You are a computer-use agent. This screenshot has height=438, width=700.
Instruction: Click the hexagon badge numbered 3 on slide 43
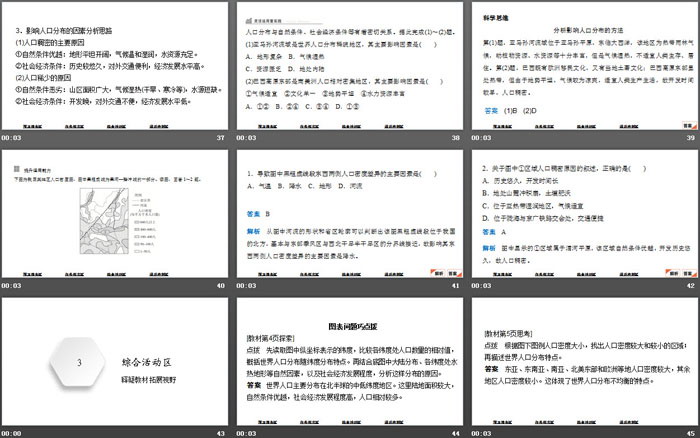[78, 362]
